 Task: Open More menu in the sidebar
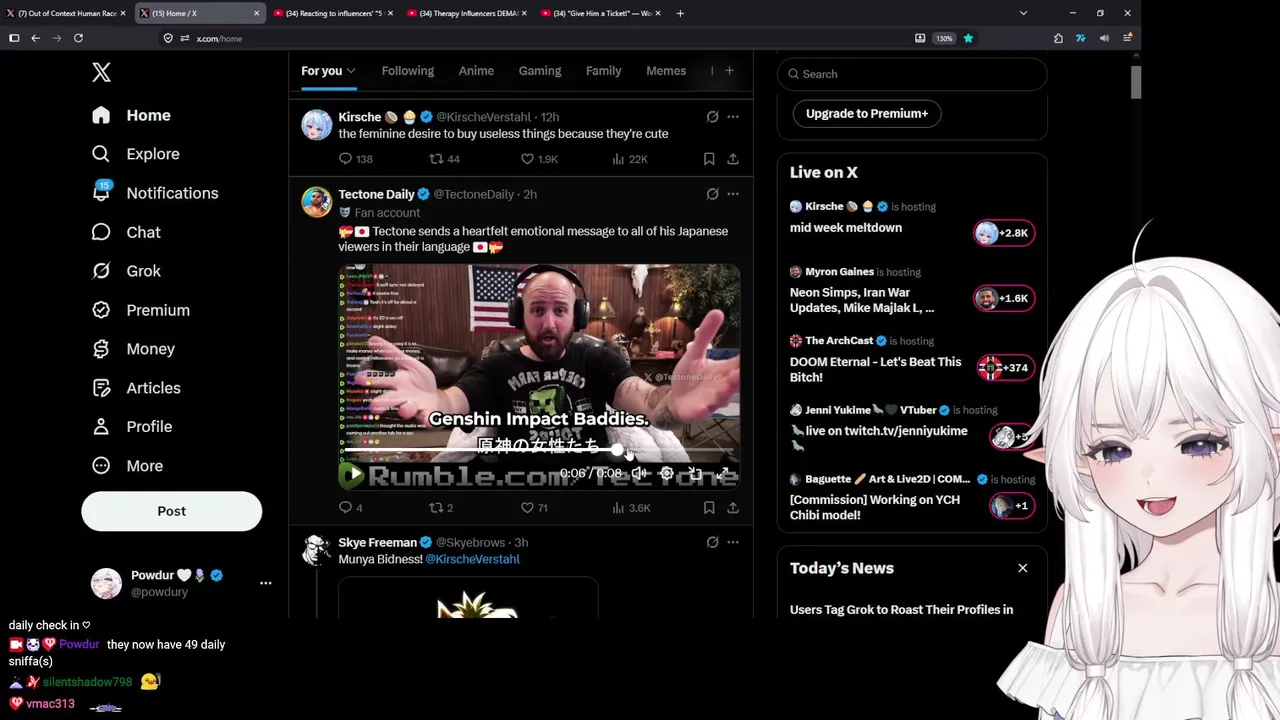pyautogui.click(x=127, y=466)
